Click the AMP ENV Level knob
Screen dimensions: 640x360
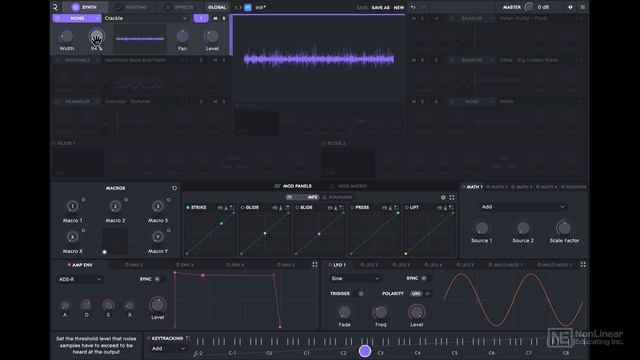click(158, 304)
